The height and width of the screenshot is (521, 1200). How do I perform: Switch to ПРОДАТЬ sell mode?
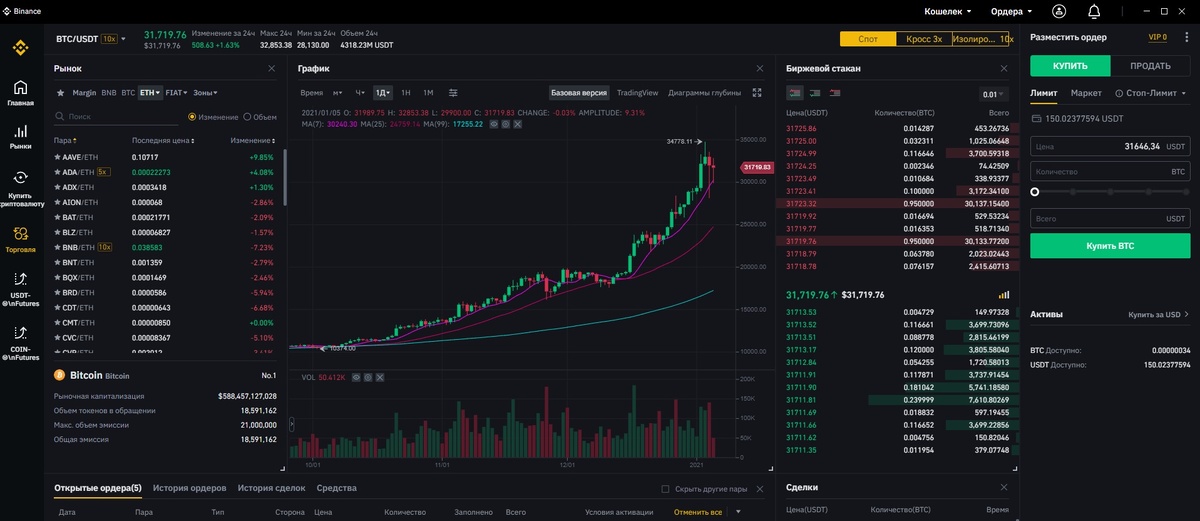pyautogui.click(x=1150, y=66)
